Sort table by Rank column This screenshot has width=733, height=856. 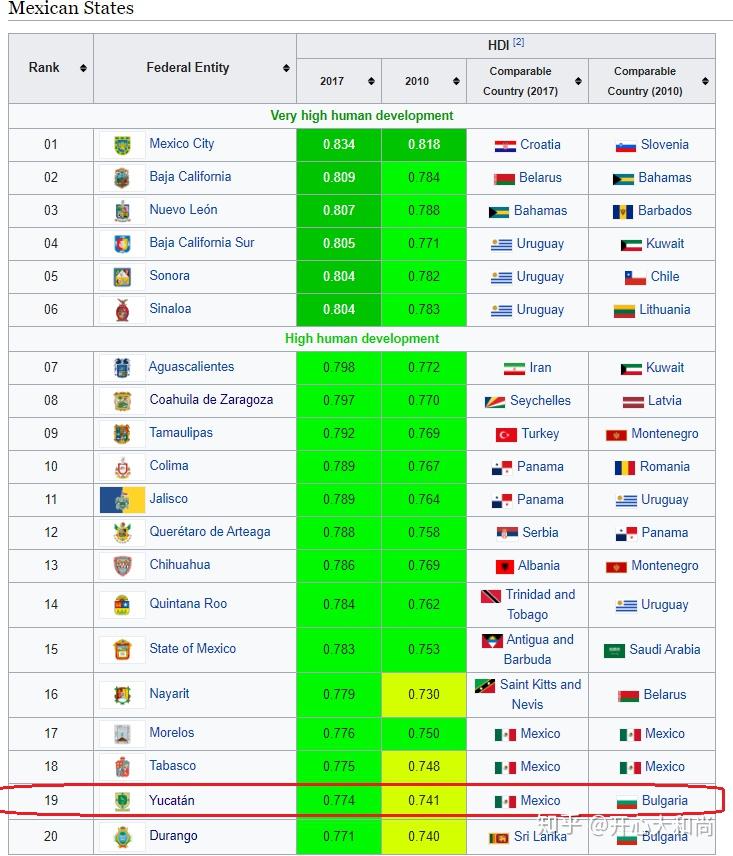click(83, 68)
